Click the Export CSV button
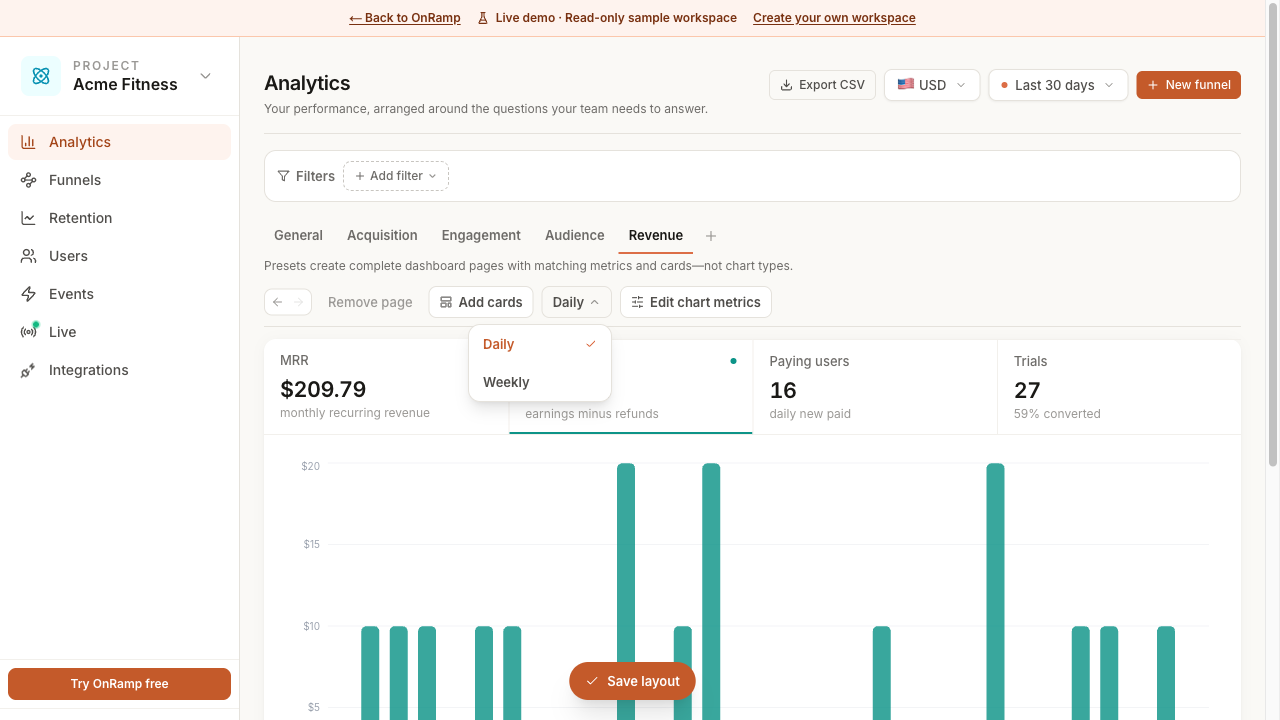The width and height of the screenshot is (1280, 720). 822,85
